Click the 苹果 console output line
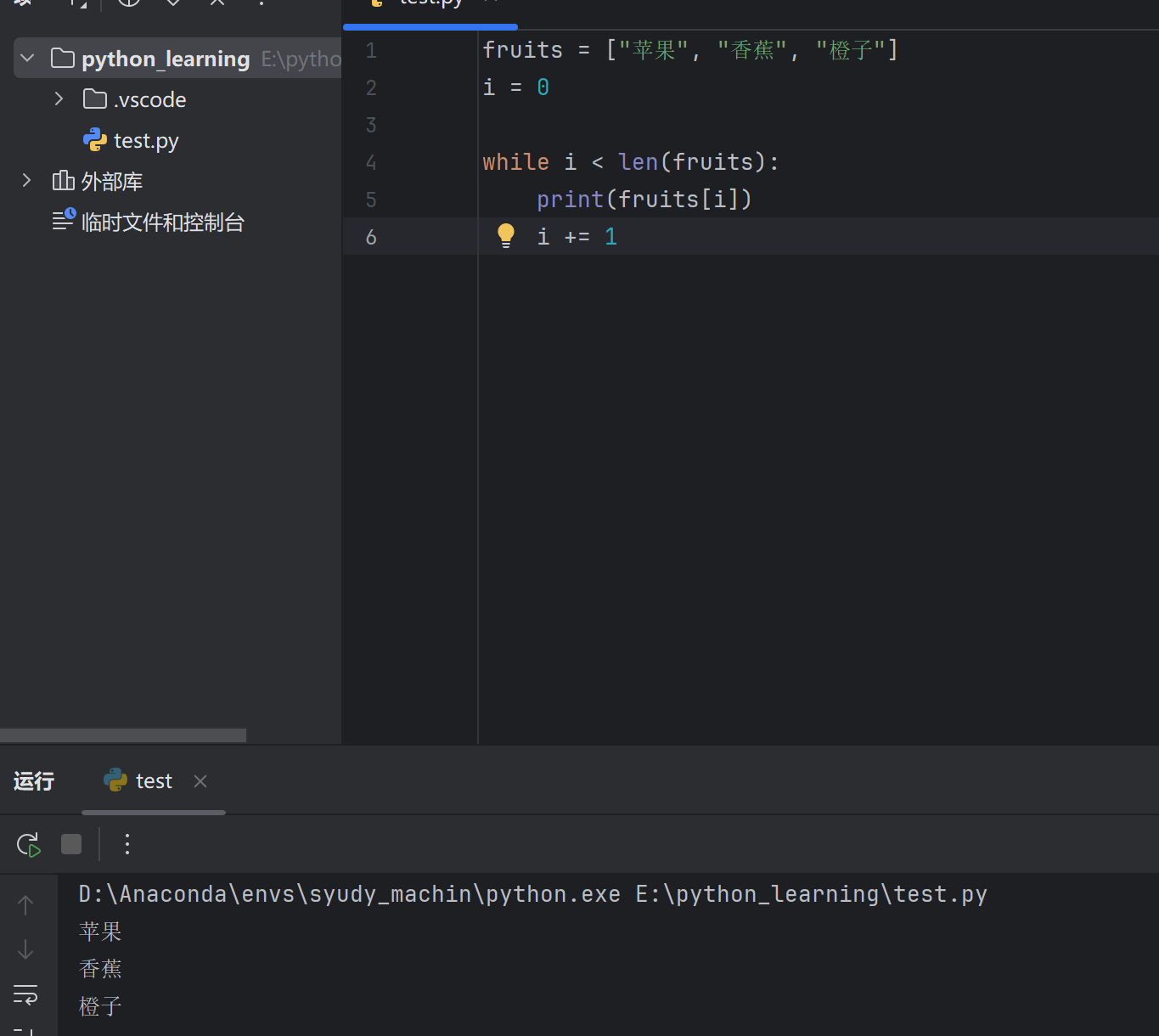The image size is (1159, 1036). coord(100,932)
